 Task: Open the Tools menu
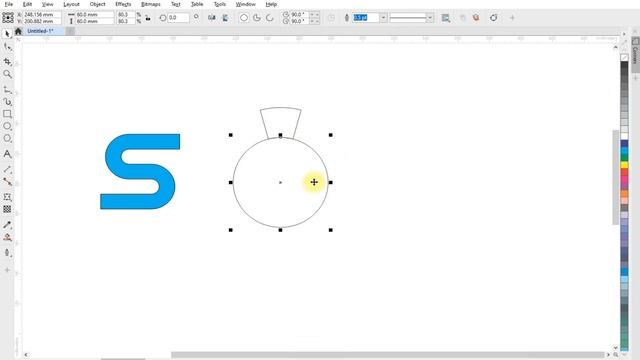click(x=220, y=4)
